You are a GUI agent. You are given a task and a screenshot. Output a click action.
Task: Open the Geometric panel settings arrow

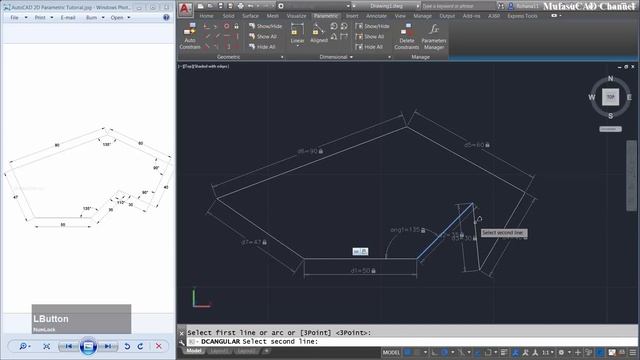click(282, 57)
